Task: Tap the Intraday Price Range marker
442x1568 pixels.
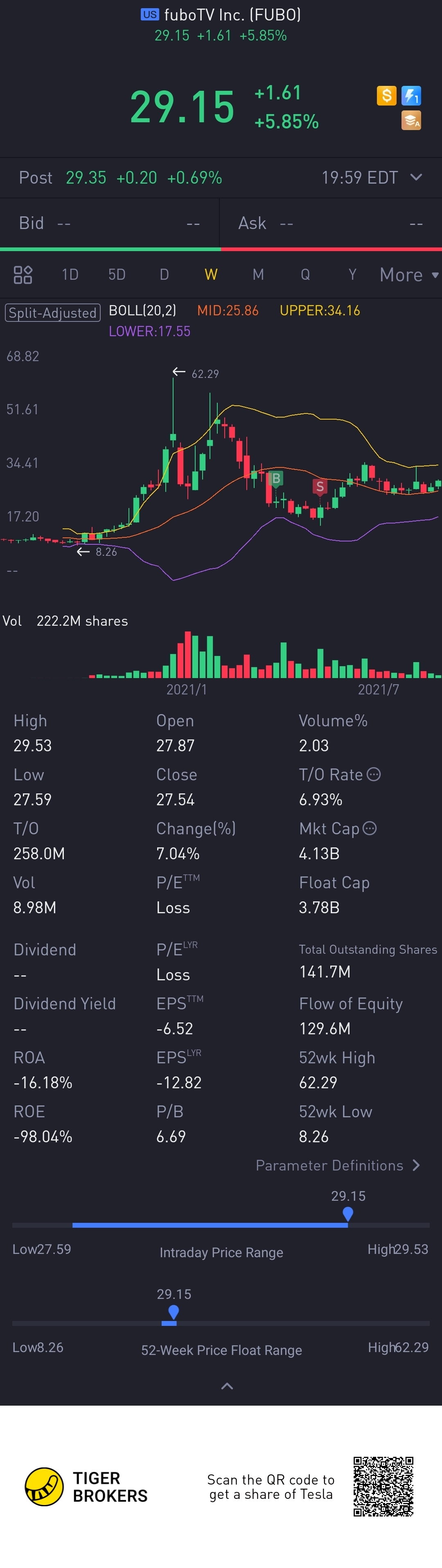Action: (347, 1214)
